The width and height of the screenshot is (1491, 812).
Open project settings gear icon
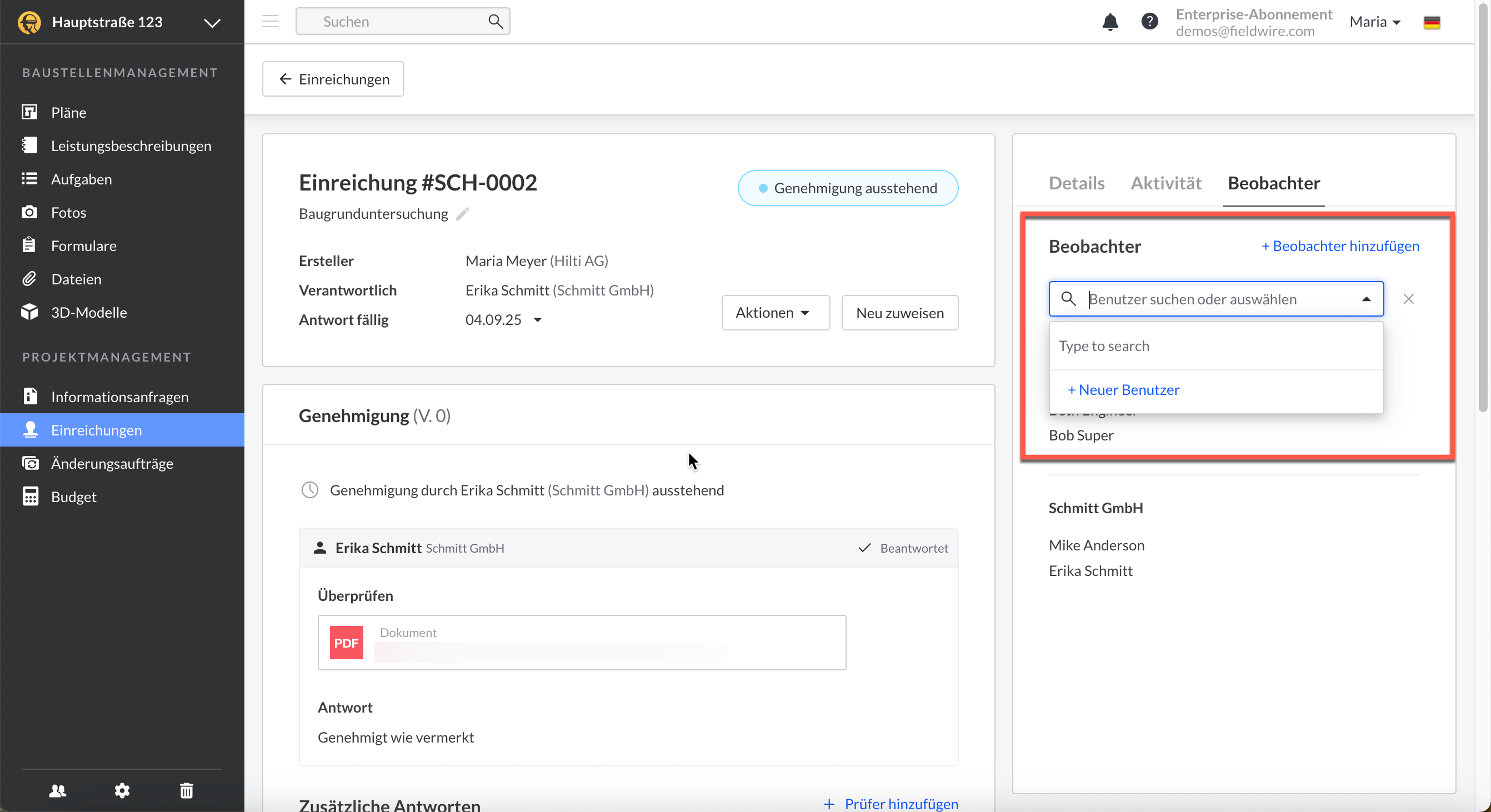pos(122,790)
